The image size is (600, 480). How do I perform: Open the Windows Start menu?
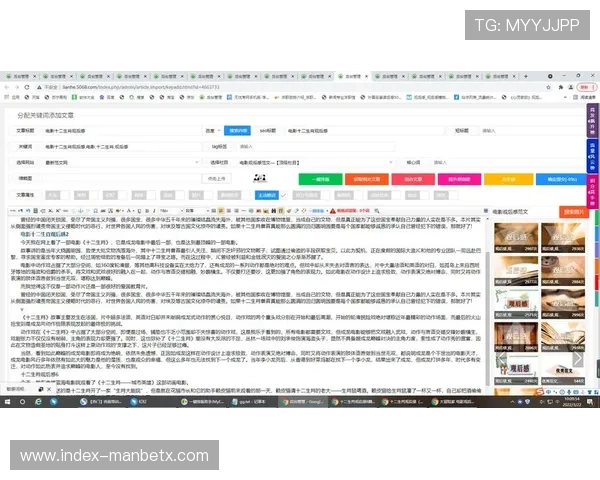tap(8, 402)
